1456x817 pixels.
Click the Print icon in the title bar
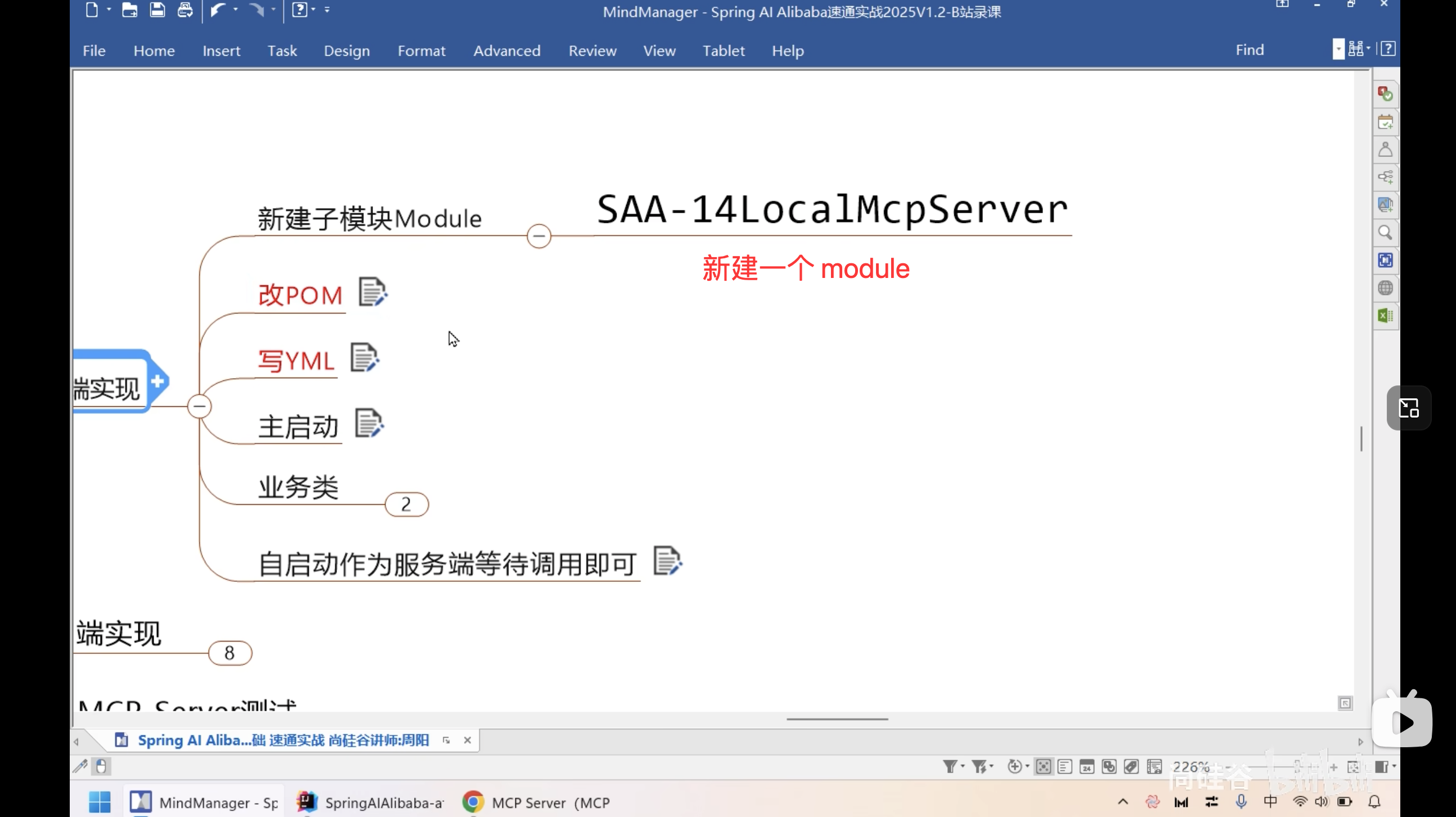point(185,10)
